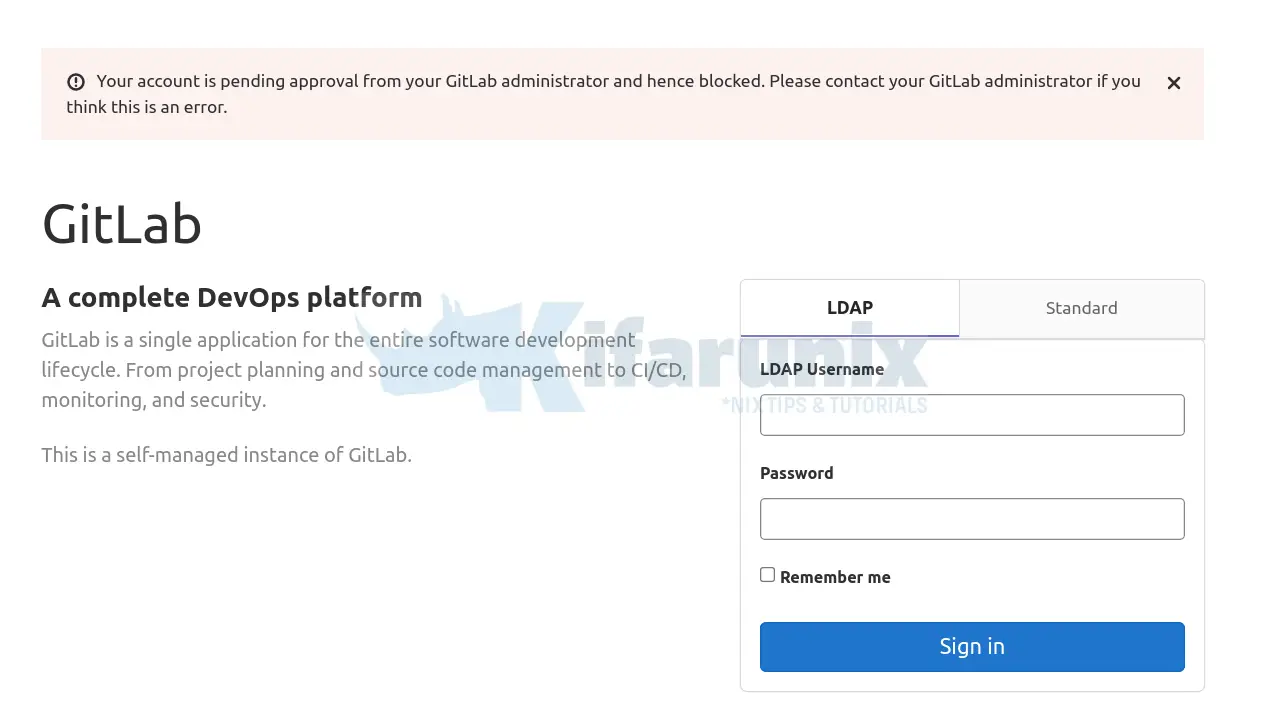Click the Remember me label text
The width and height of the screenshot is (1284, 706).
point(835,577)
